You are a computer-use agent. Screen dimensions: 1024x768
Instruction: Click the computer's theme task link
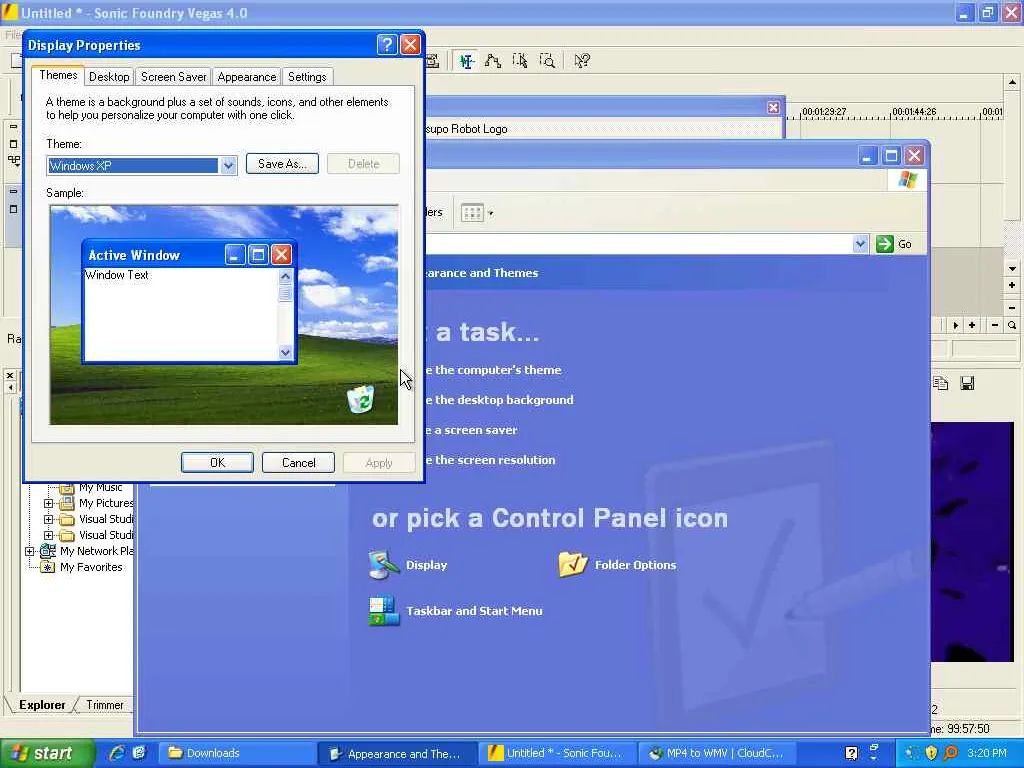tap(493, 370)
